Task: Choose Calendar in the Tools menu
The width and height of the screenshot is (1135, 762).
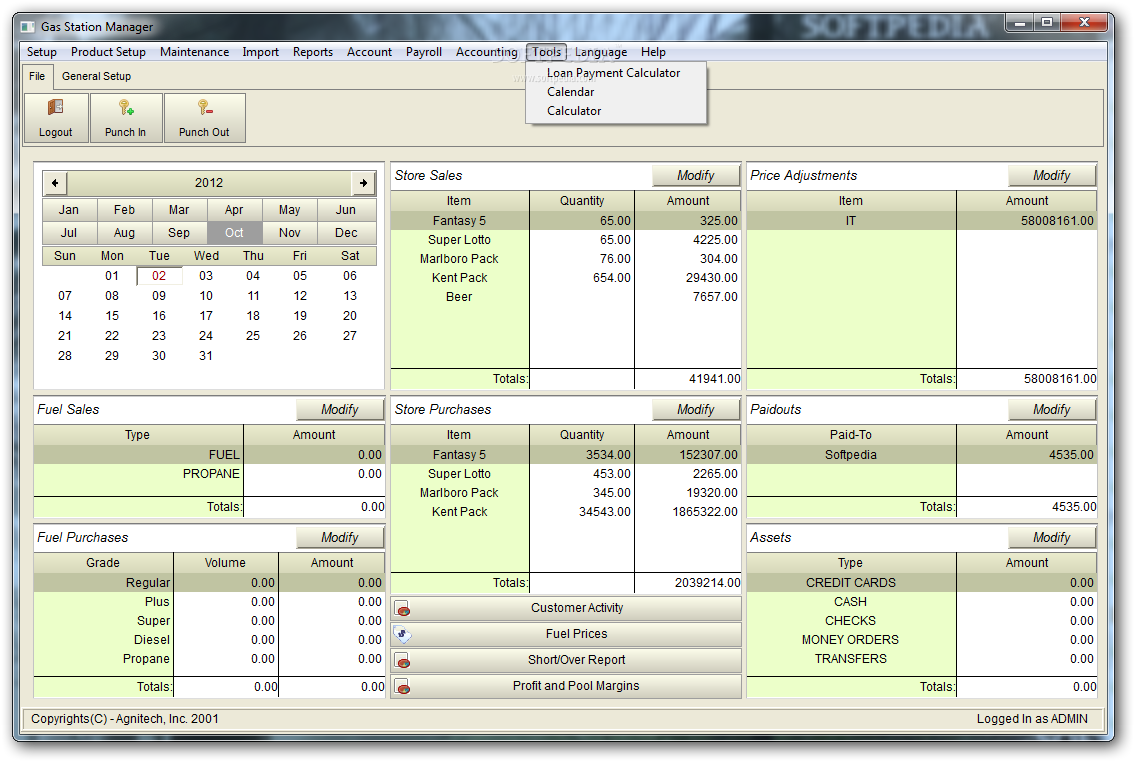Action: click(570, 92)
